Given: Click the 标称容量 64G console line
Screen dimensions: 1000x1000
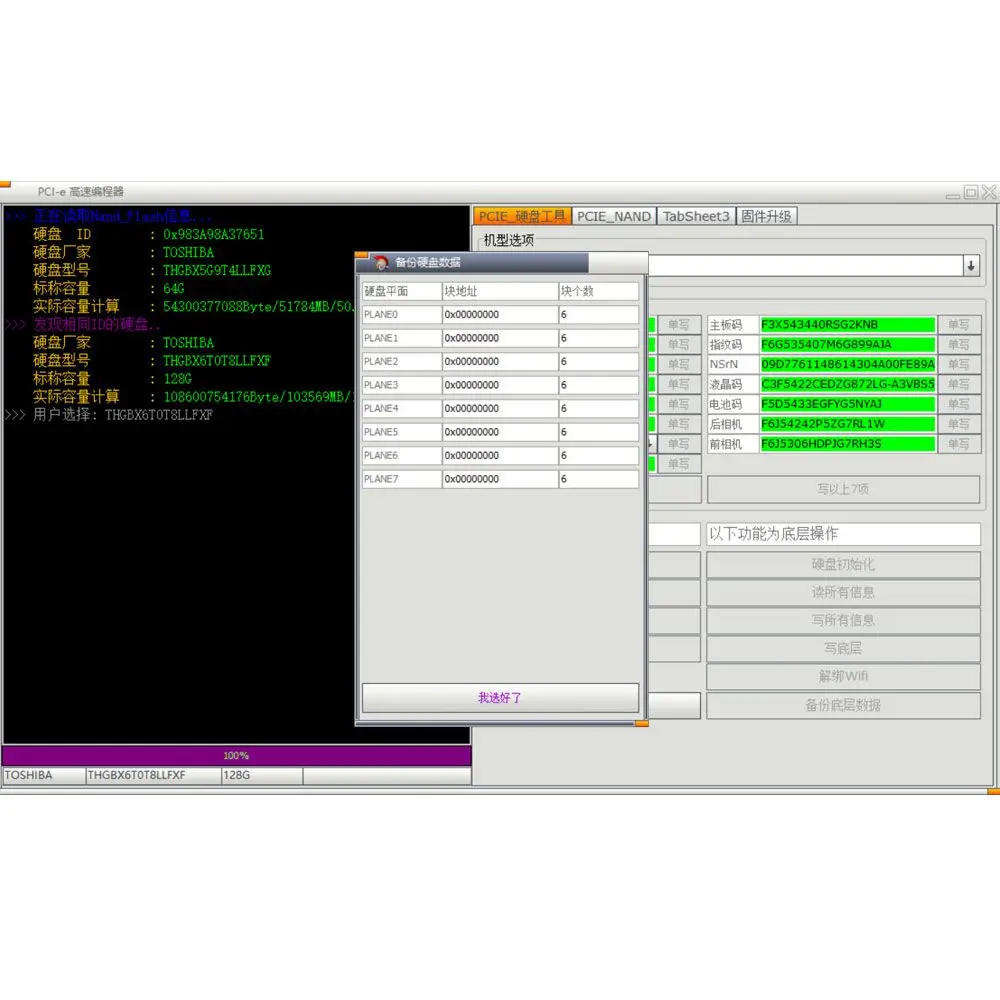Looking at the screenshot, I should pos(108,289).
